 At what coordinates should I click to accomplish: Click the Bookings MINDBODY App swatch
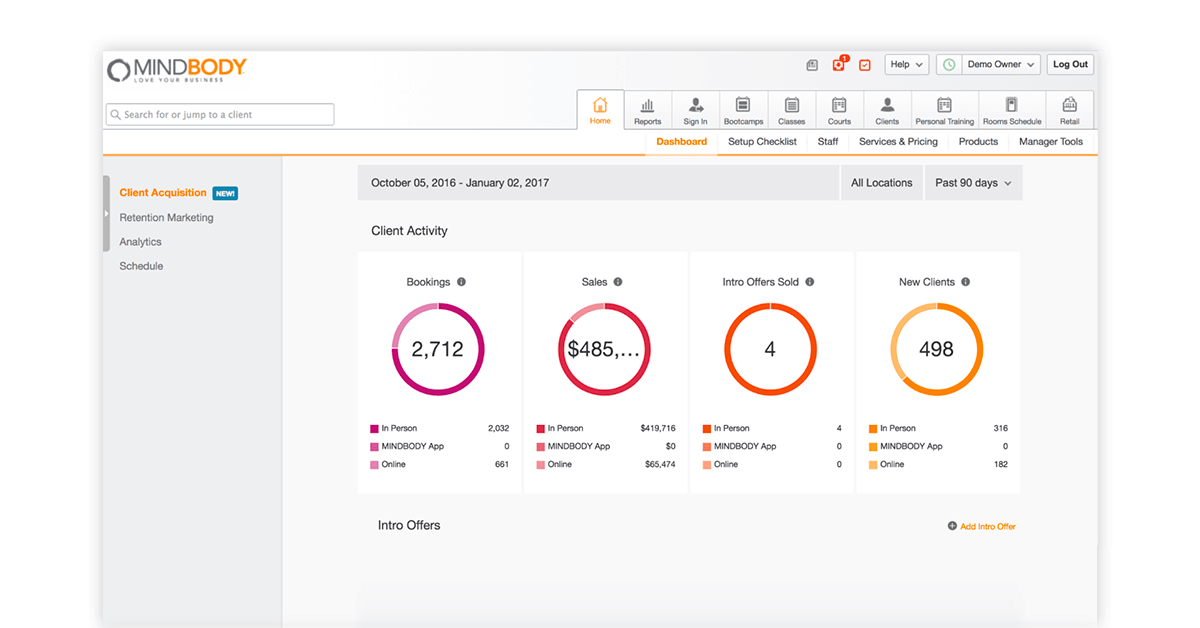point(374,447)
